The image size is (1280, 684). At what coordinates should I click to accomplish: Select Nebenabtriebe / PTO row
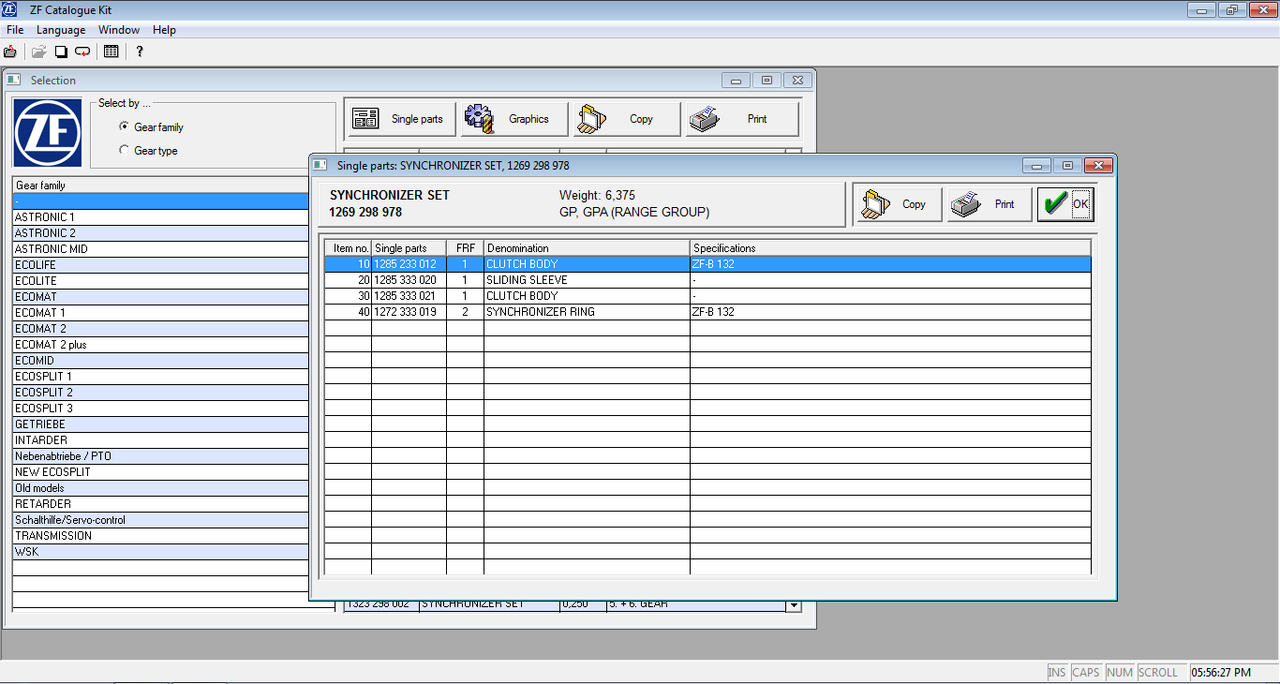[x=160, y=457]
